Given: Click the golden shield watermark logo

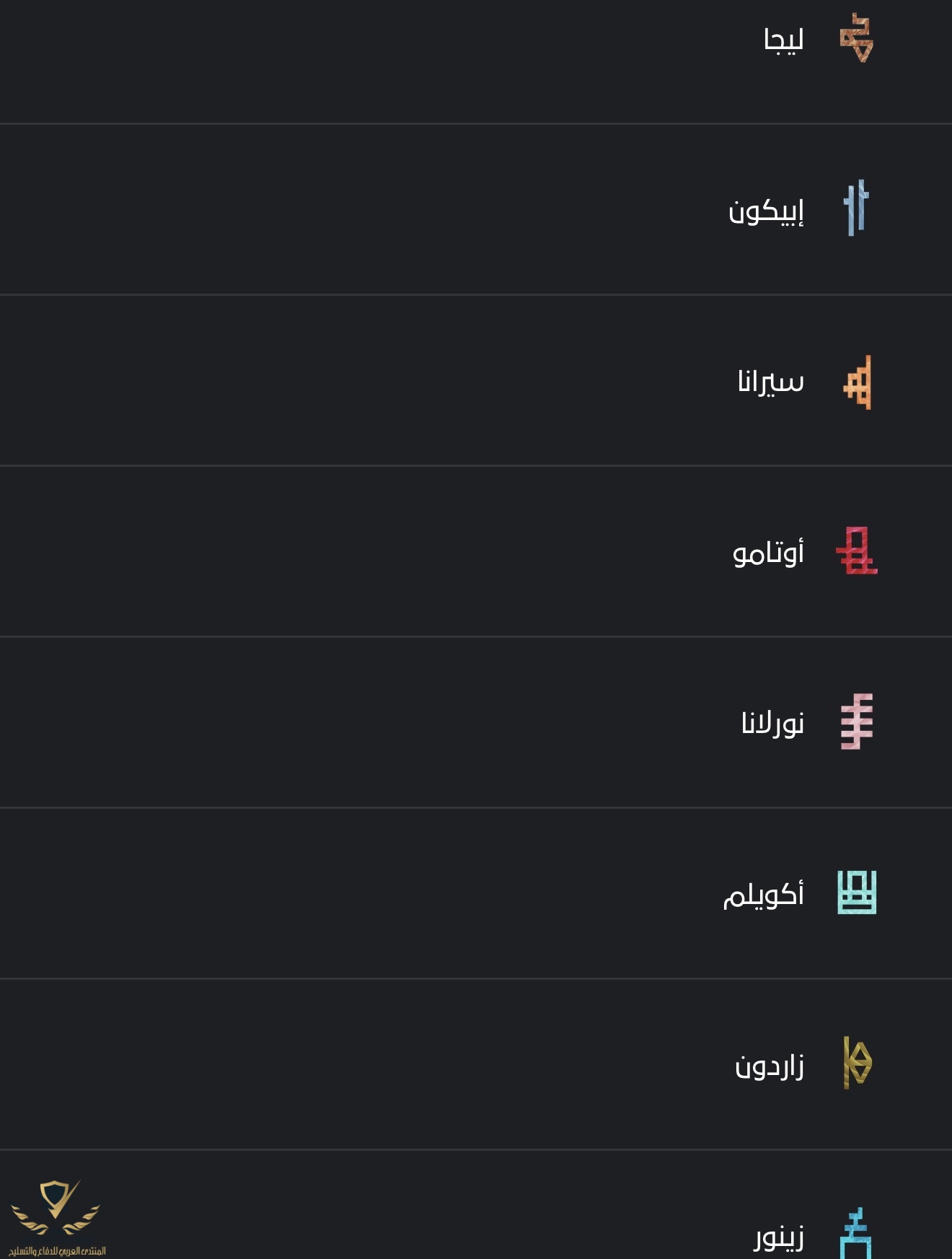Looking at the screenshot, I should point(56,1207).
